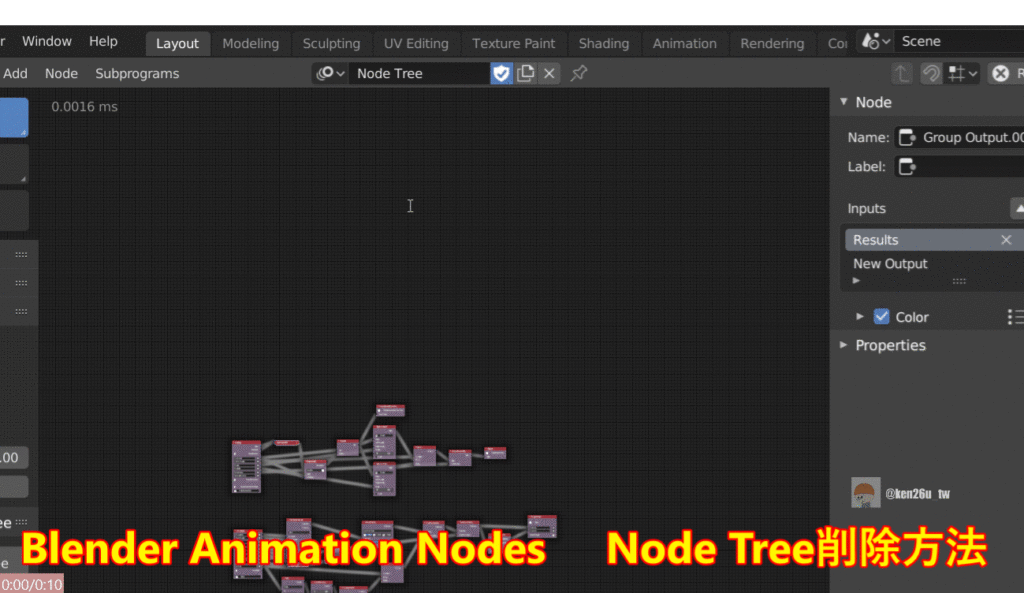This screenshot has height=593, width=1024.
Task: Click the New Output entry in Inputs
Action: (x=890, y=263)
